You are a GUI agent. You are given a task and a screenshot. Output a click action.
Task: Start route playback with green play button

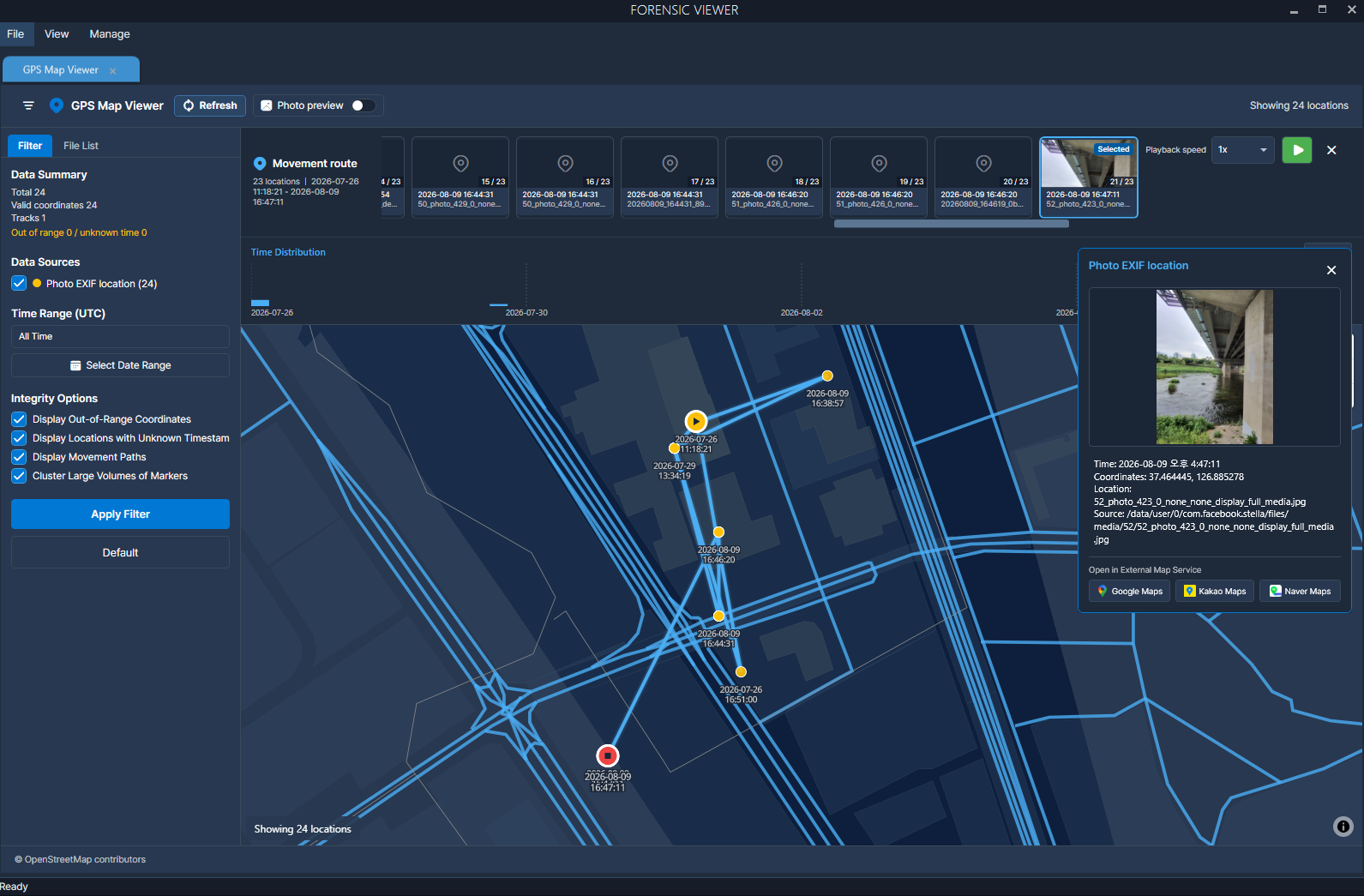click(x=1297, y=150)
